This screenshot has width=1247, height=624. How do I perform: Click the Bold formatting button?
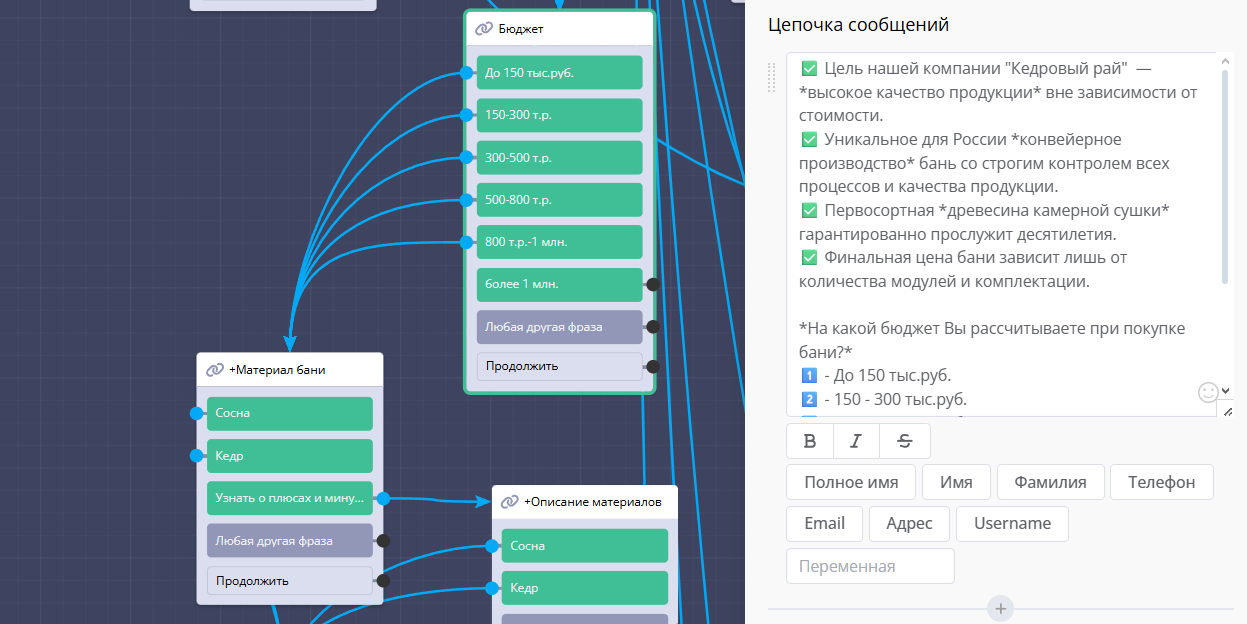point(810,441)
